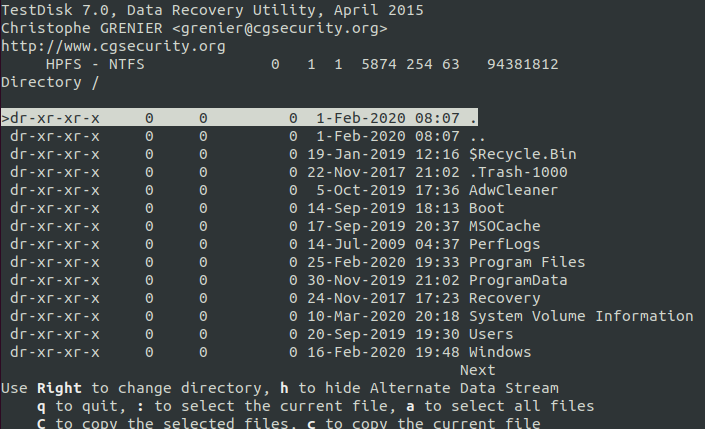Select the parent directory '..' entry
705x429 pixels.
(477, 136)
